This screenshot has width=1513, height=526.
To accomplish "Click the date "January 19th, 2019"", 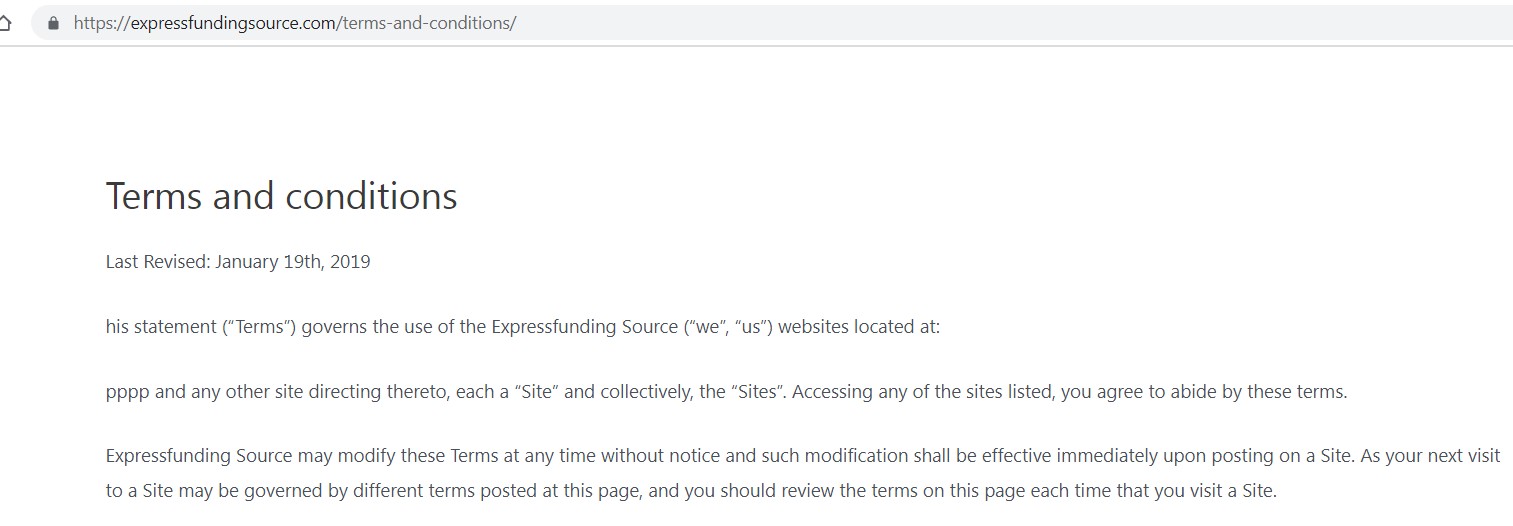I will point(293,262).
